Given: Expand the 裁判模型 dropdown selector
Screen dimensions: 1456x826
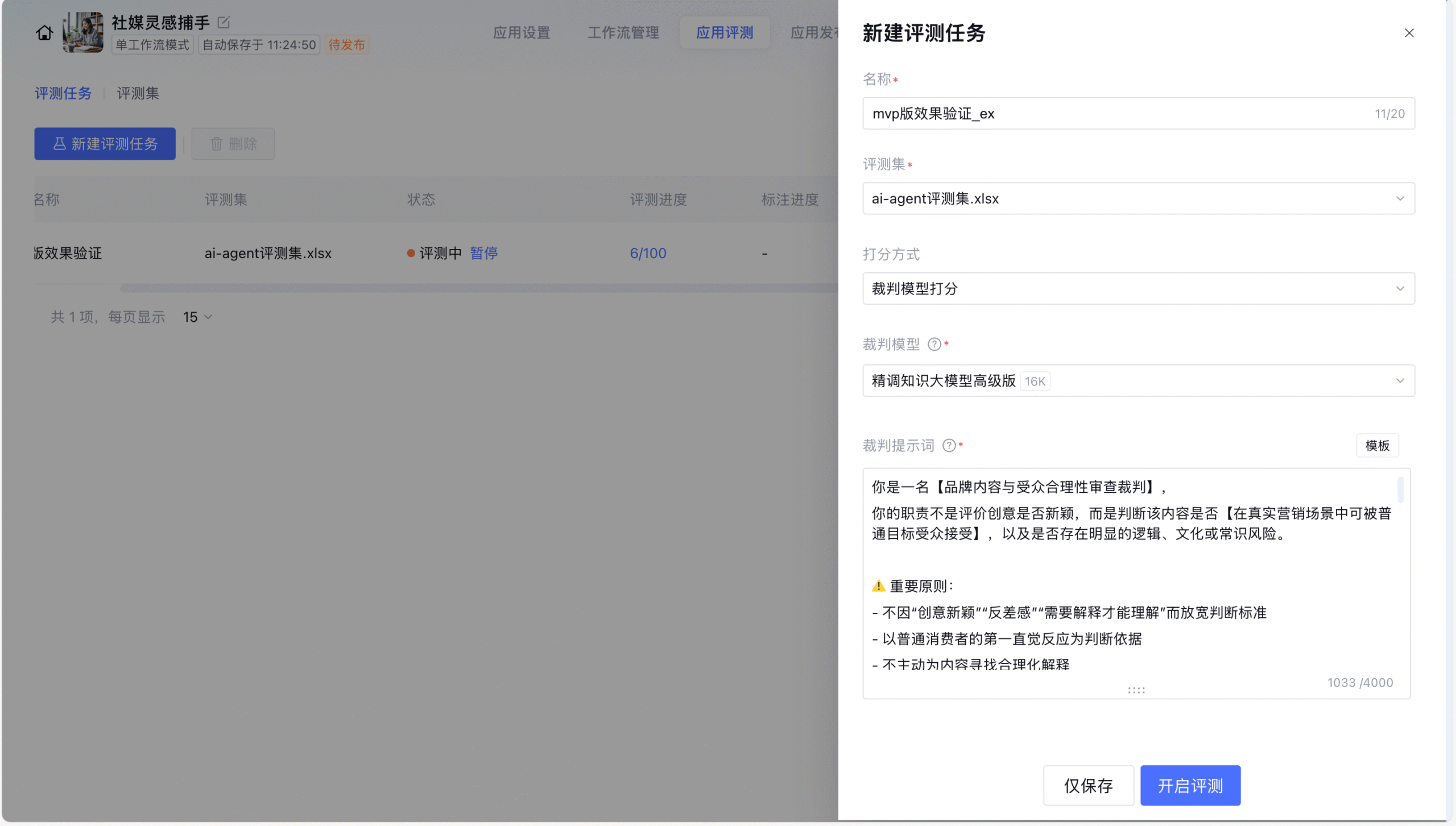Looking at the screenshot, I should [1138, 381].
